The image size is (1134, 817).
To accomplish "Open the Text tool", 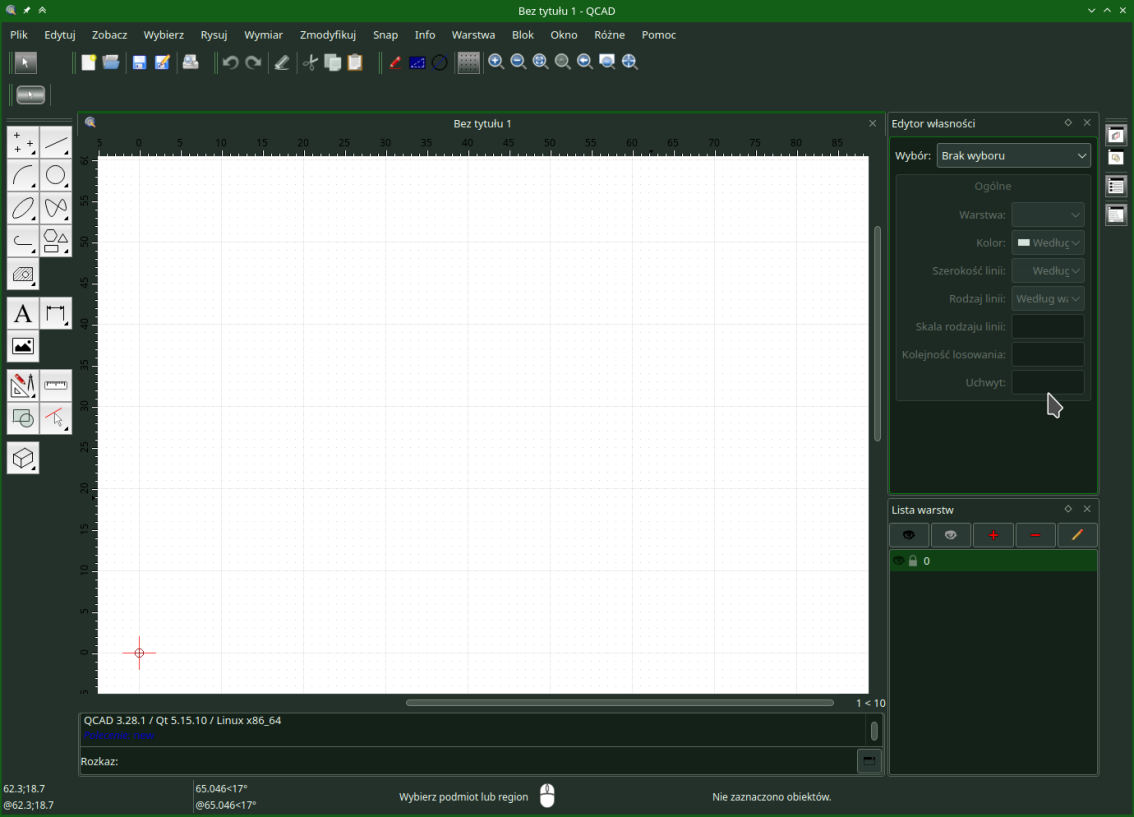I will pyautogui.click(x=23, y=314).
